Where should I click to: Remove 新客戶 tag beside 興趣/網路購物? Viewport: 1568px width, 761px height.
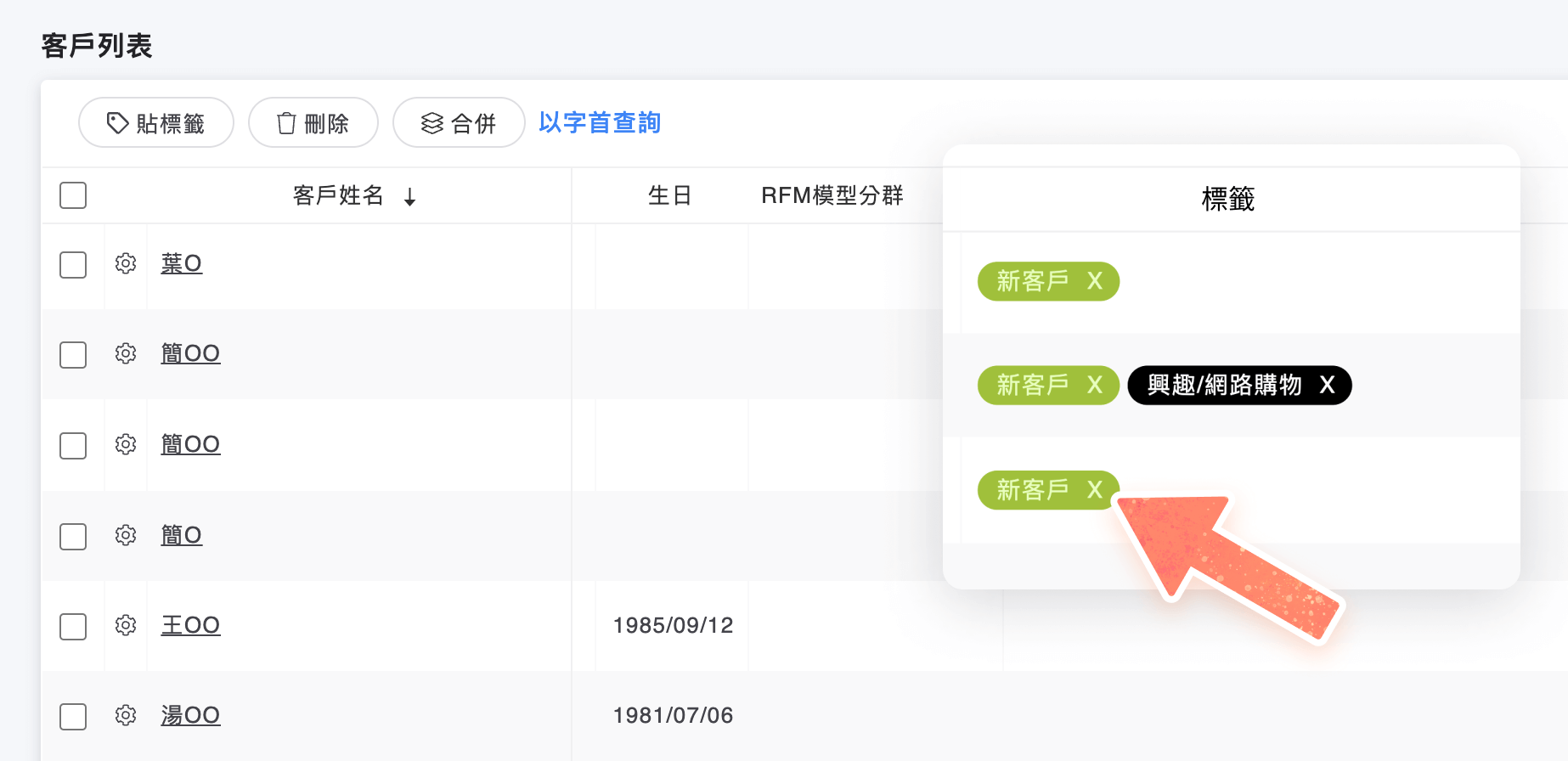tap(1095, 386)
